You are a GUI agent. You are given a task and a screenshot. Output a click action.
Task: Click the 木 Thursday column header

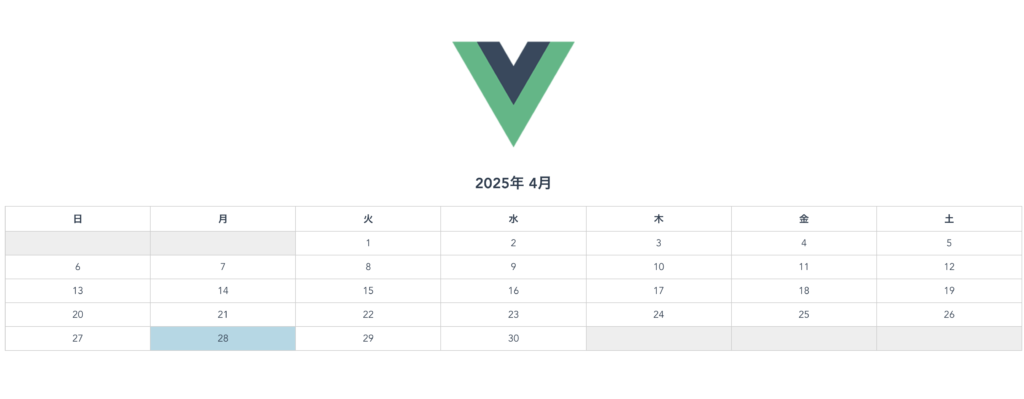click(659, 219)
